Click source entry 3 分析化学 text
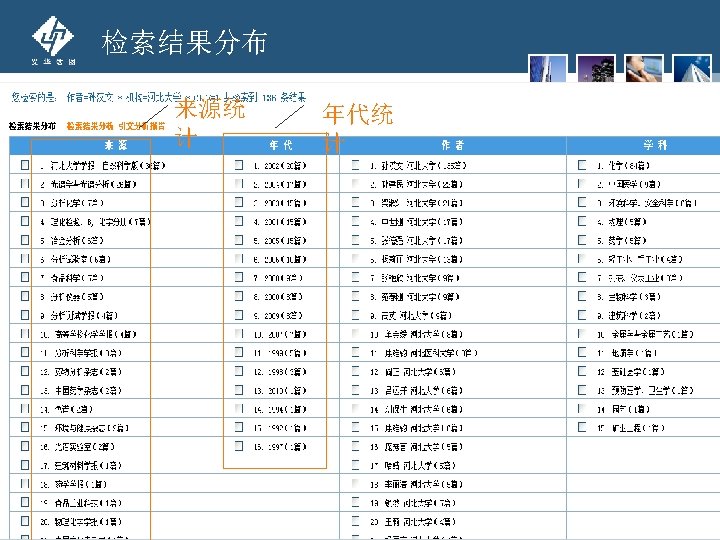The image size is (720, 540). pyautogui.click(x=77, y=203)
